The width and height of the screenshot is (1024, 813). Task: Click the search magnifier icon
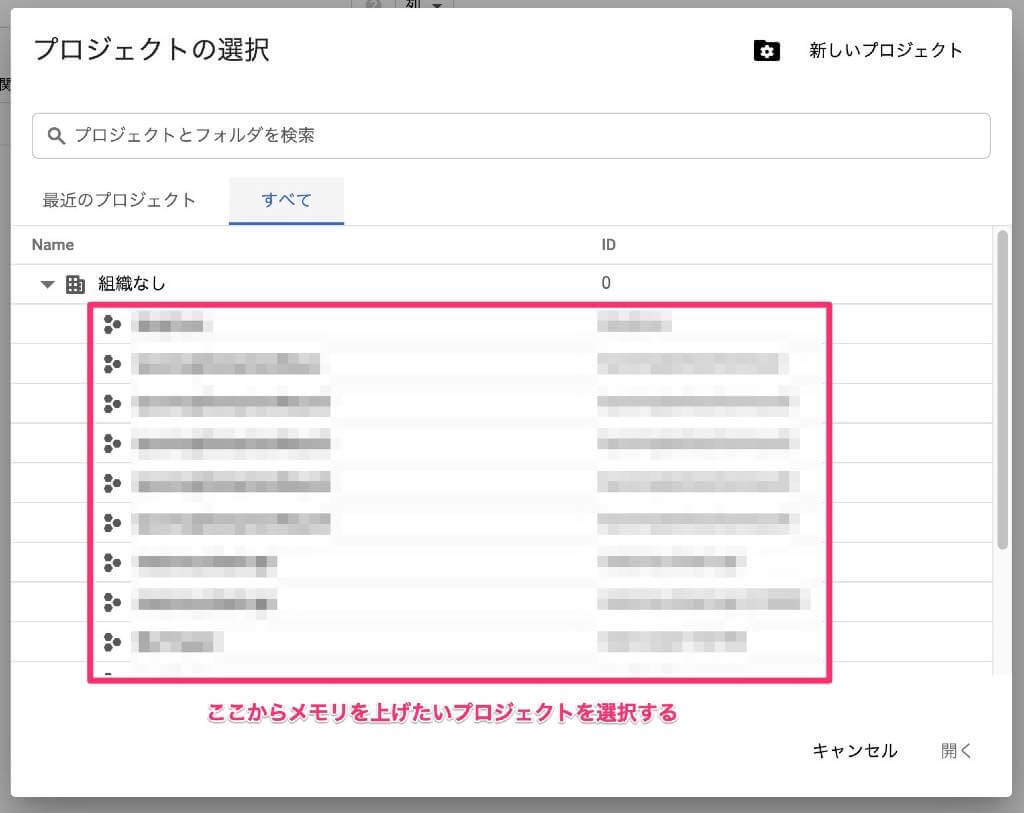tap(56, 135)
